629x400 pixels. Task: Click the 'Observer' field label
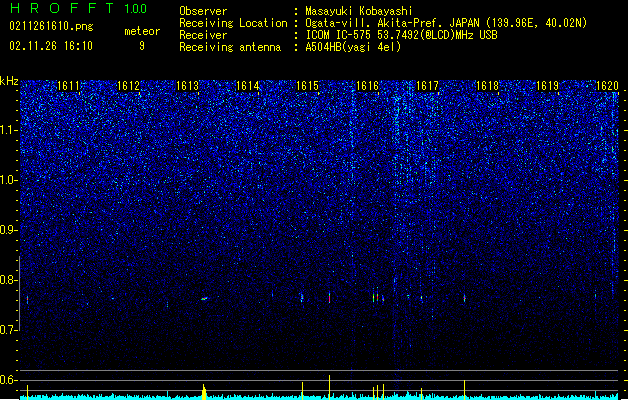pos(203,11)
